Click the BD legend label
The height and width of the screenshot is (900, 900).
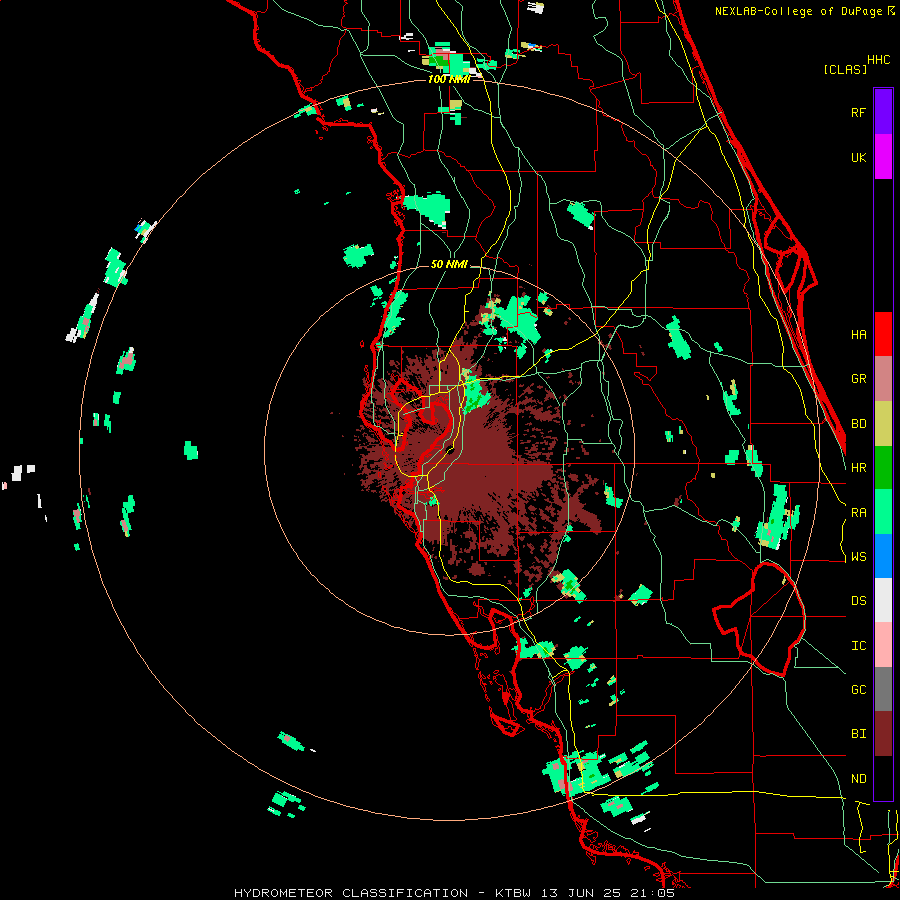(859, 424)
